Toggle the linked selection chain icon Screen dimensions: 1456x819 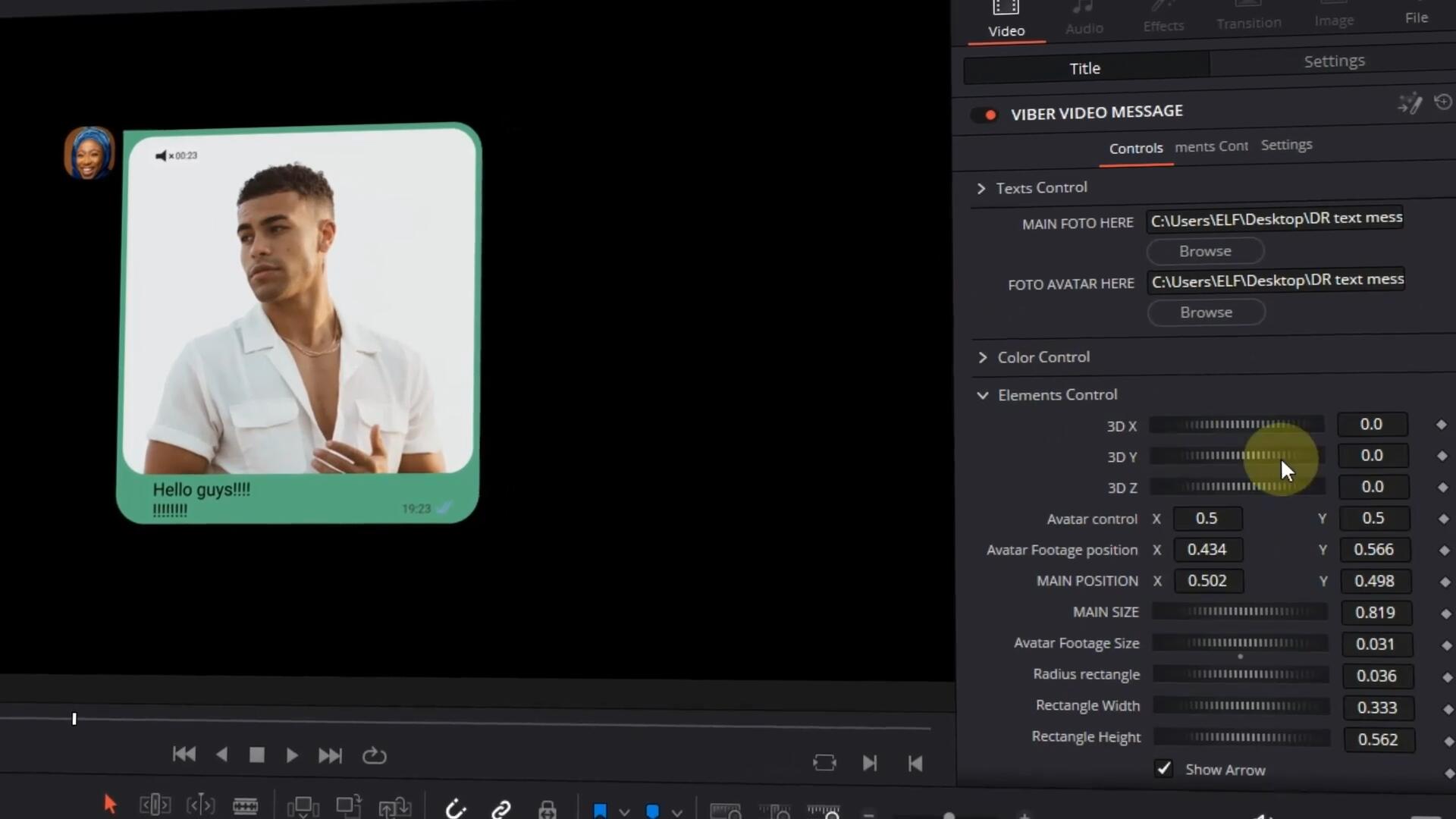tap(501, 810)
